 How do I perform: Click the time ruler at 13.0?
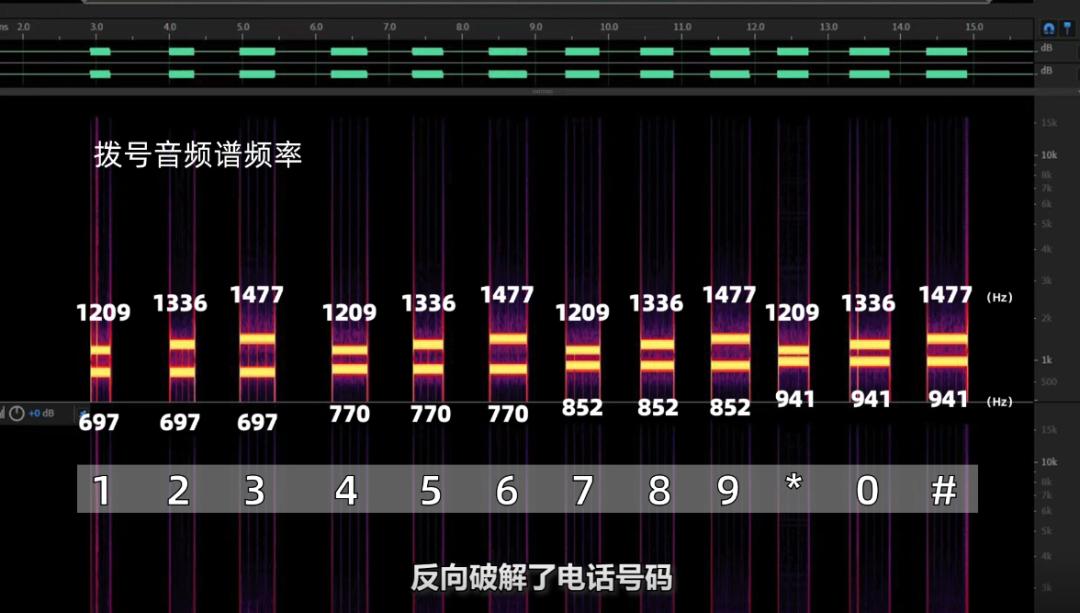(829, 27)
